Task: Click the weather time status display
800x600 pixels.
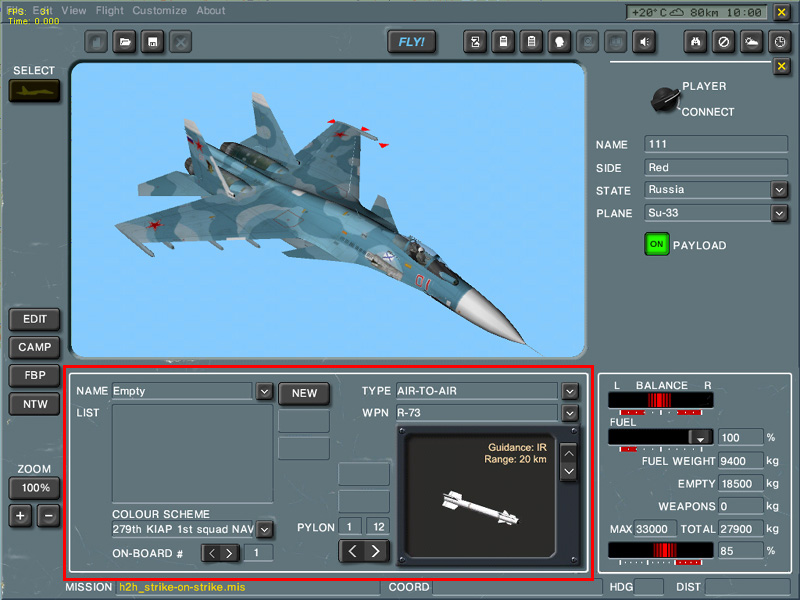Action: [x=696, y=12]
